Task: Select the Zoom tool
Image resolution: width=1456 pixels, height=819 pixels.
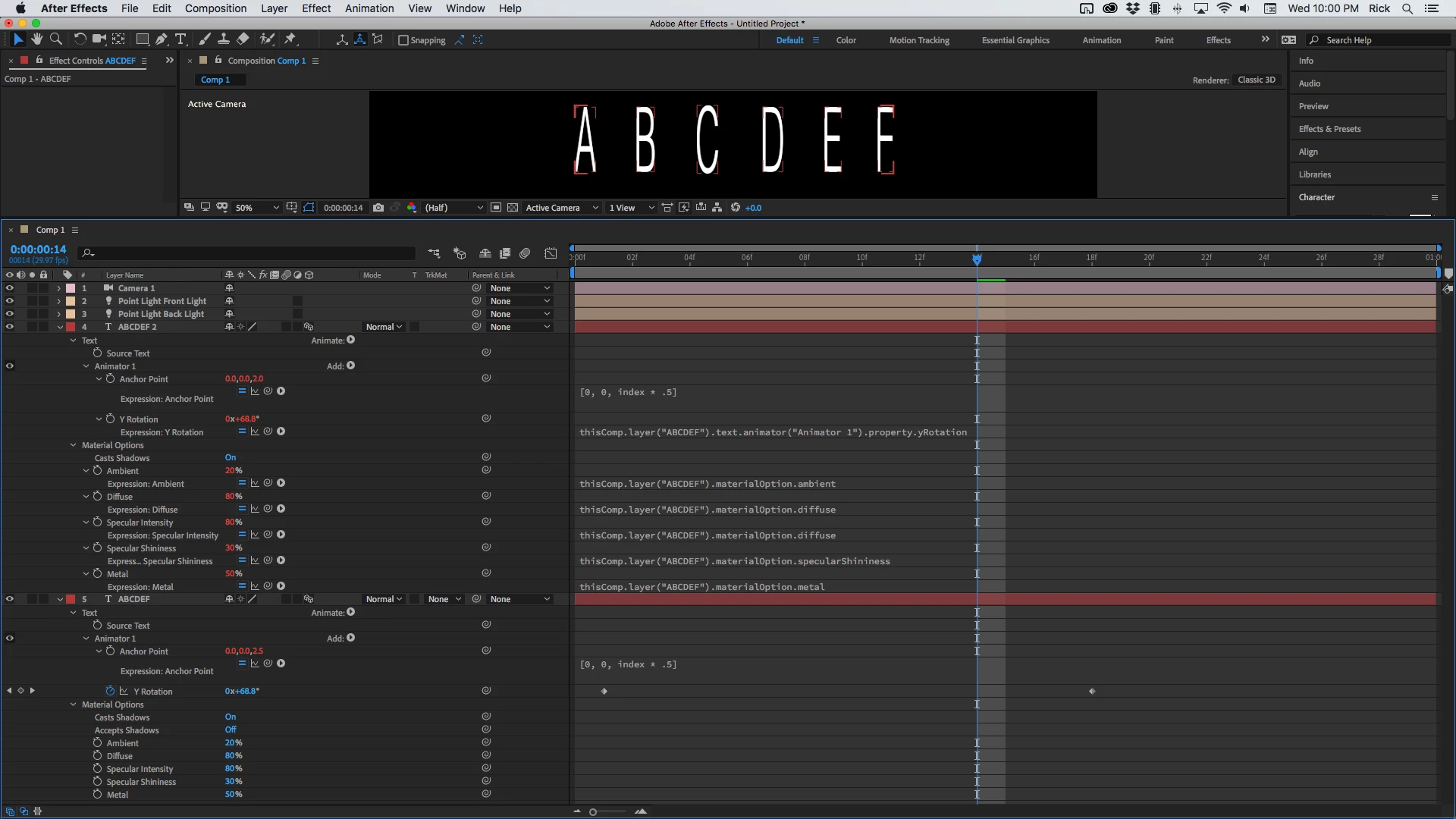Action: coord(55,39)
